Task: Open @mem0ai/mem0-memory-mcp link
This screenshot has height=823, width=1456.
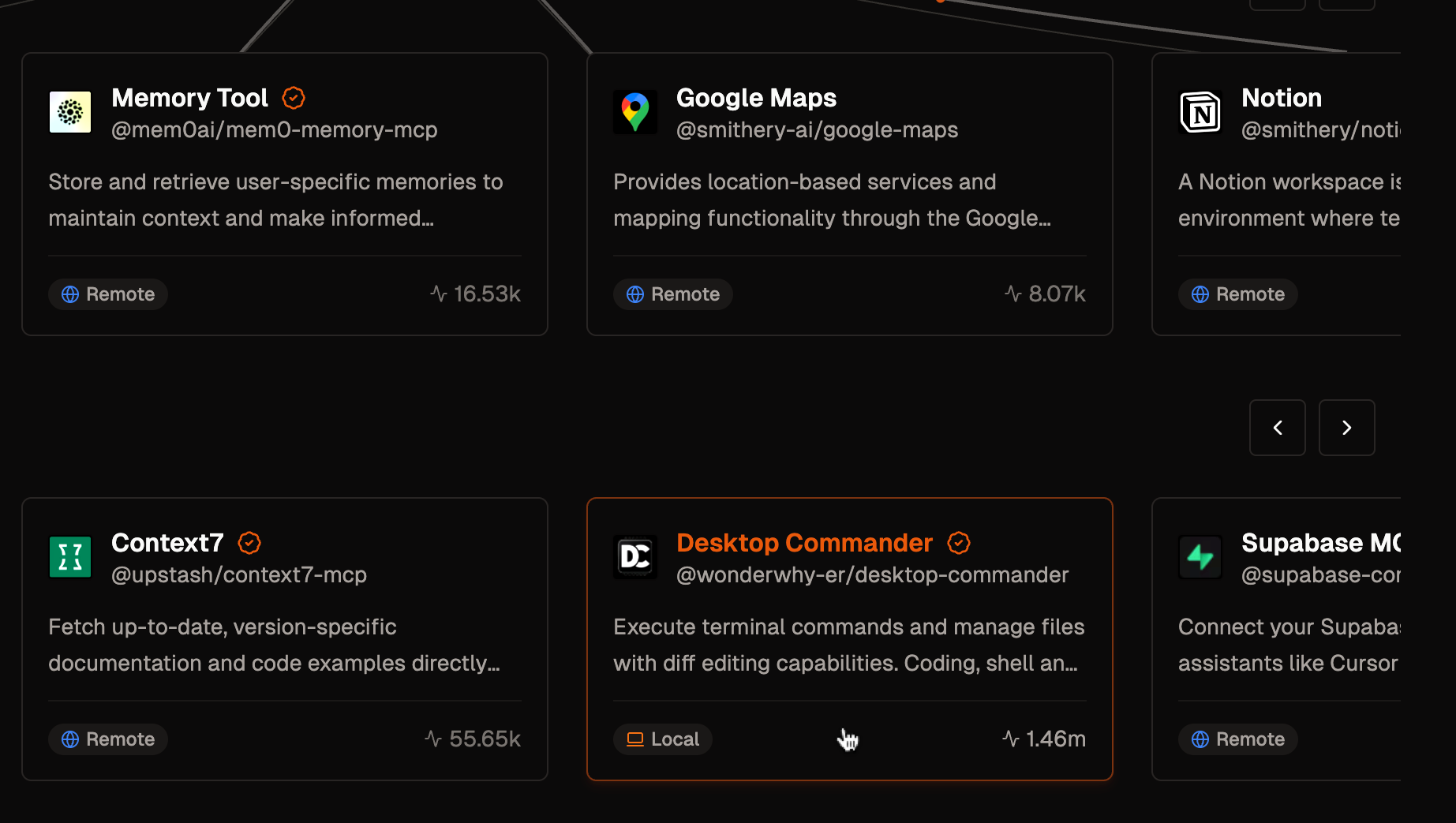Action: (x=275, y=129)
